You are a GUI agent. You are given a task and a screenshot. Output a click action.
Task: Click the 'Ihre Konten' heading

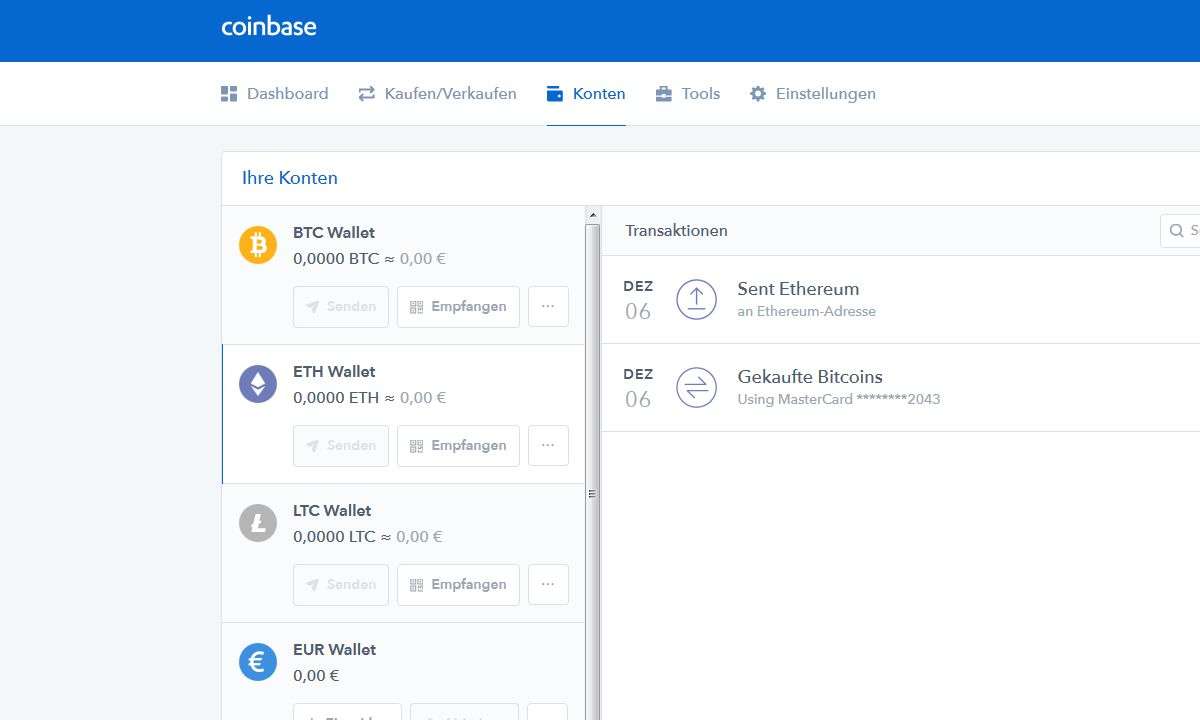pos(290,178)
